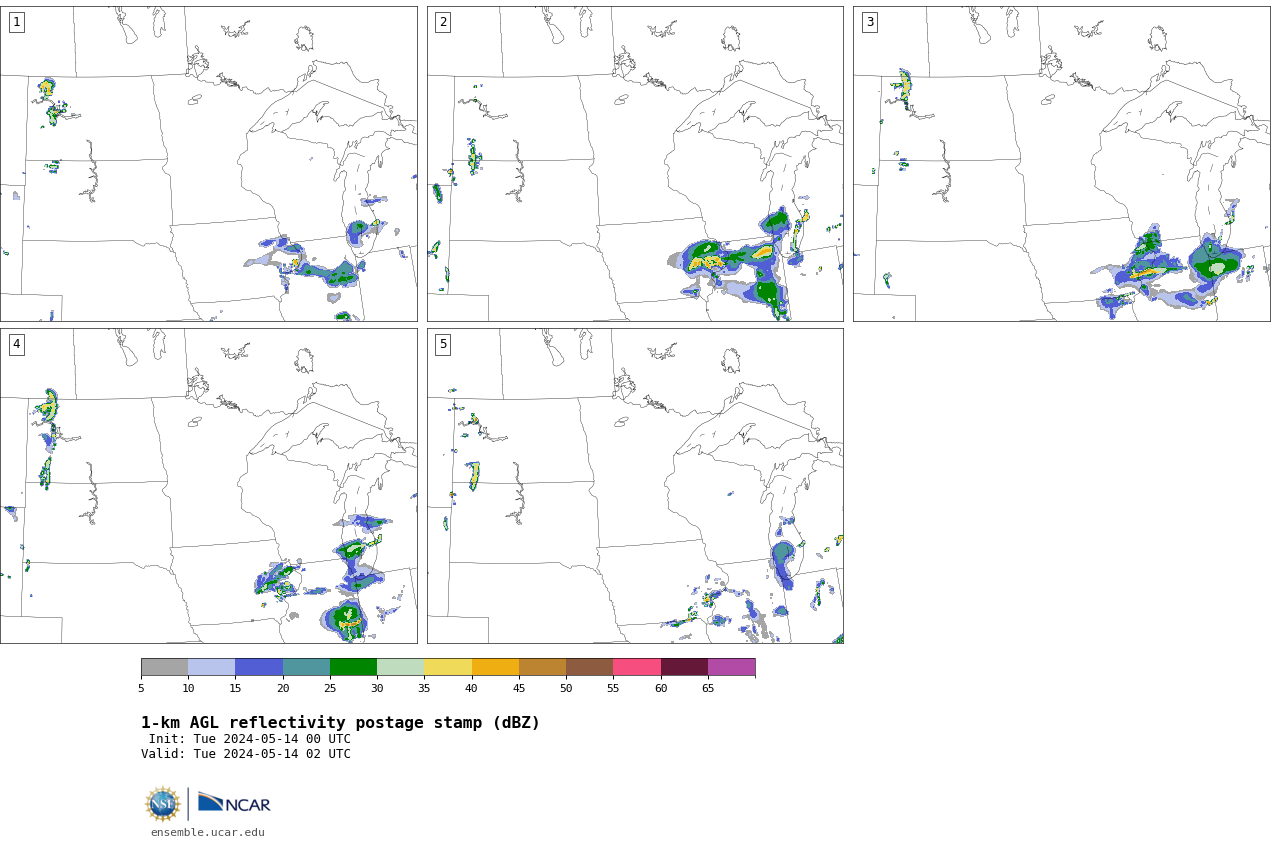Click the teal 20-25 dBZ swatch
The image size is (1280, 844).
pyautogui.click(x=306, y=667)
